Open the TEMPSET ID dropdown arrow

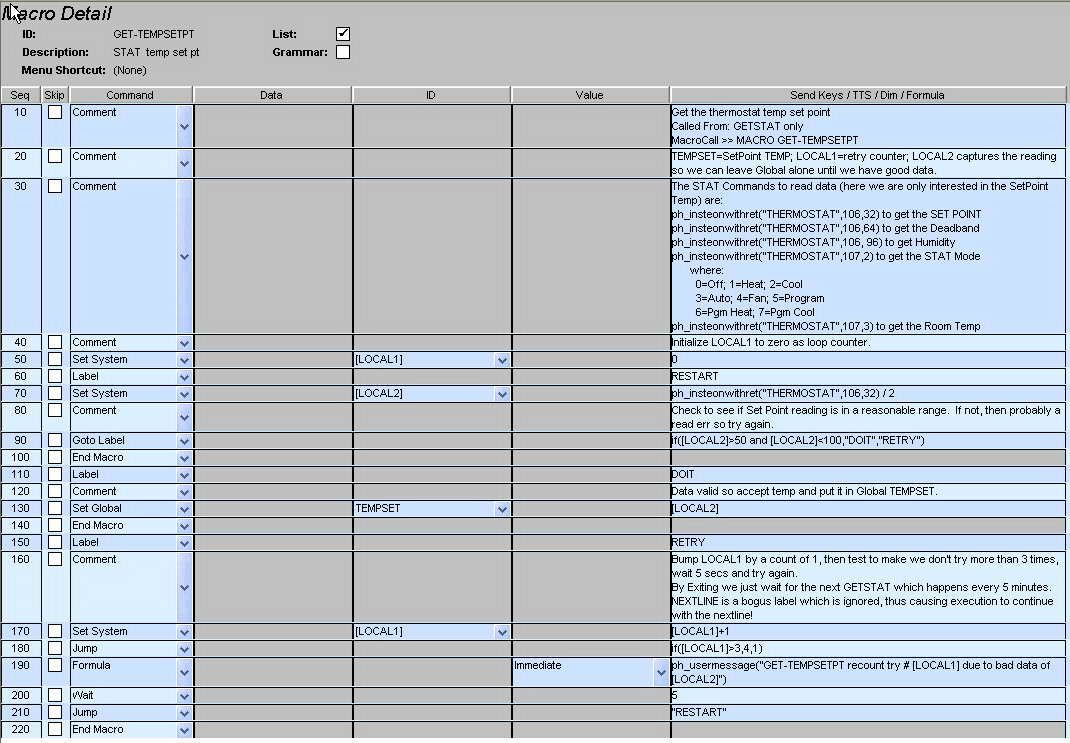tap(502, 509)
